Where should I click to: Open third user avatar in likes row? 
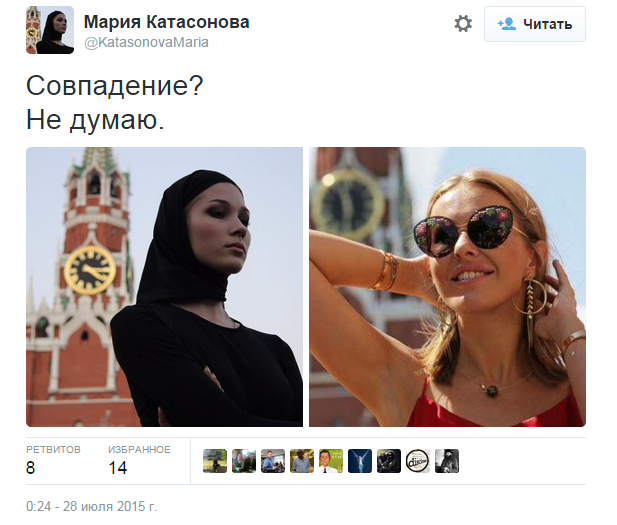tap(273, 461)
